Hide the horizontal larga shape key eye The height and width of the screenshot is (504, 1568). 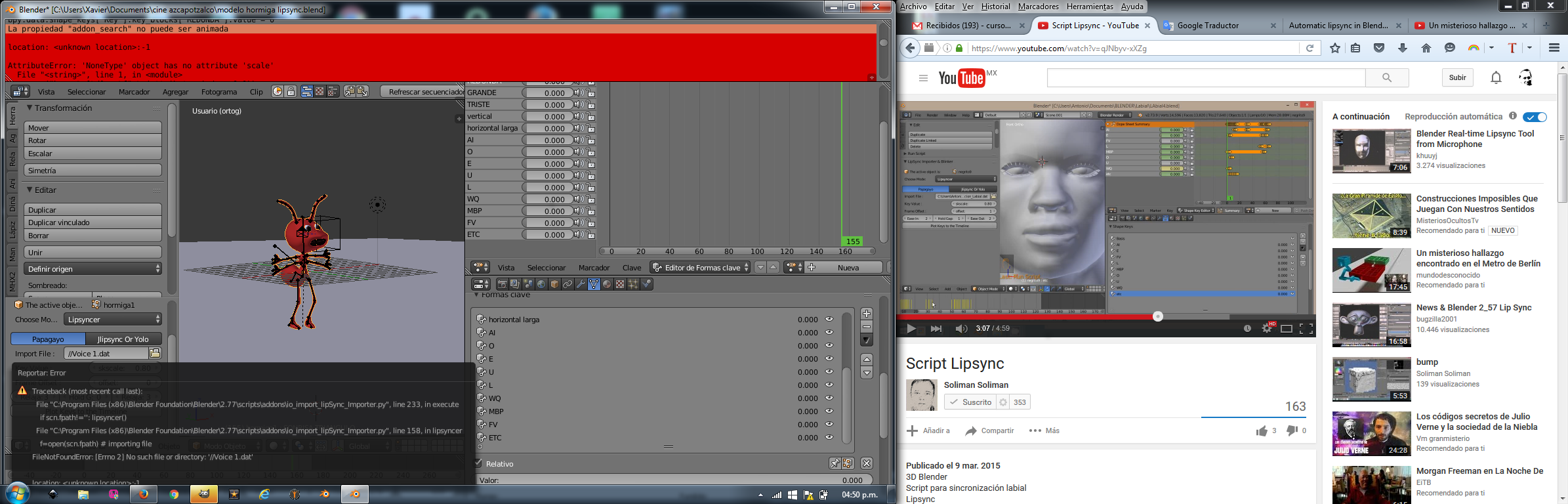[829, 320]
